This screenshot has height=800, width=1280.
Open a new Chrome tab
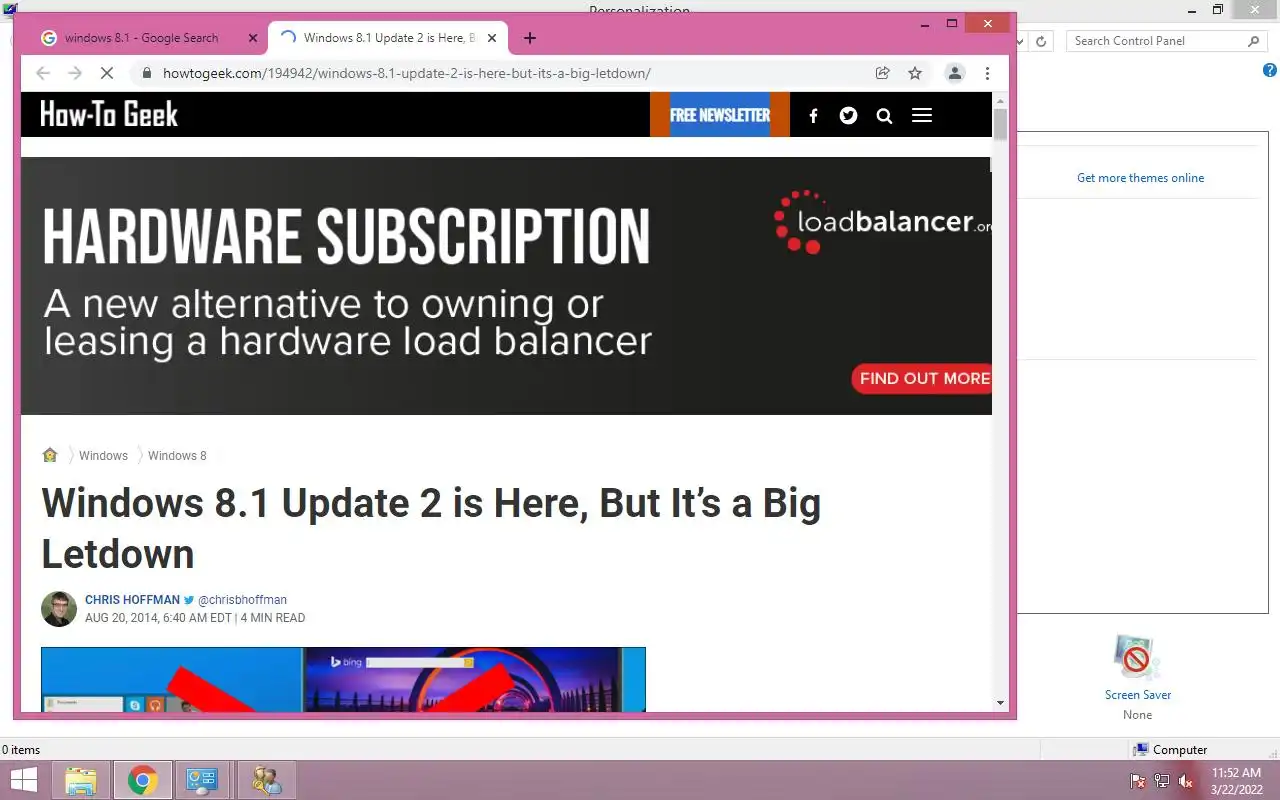[530, 38]
